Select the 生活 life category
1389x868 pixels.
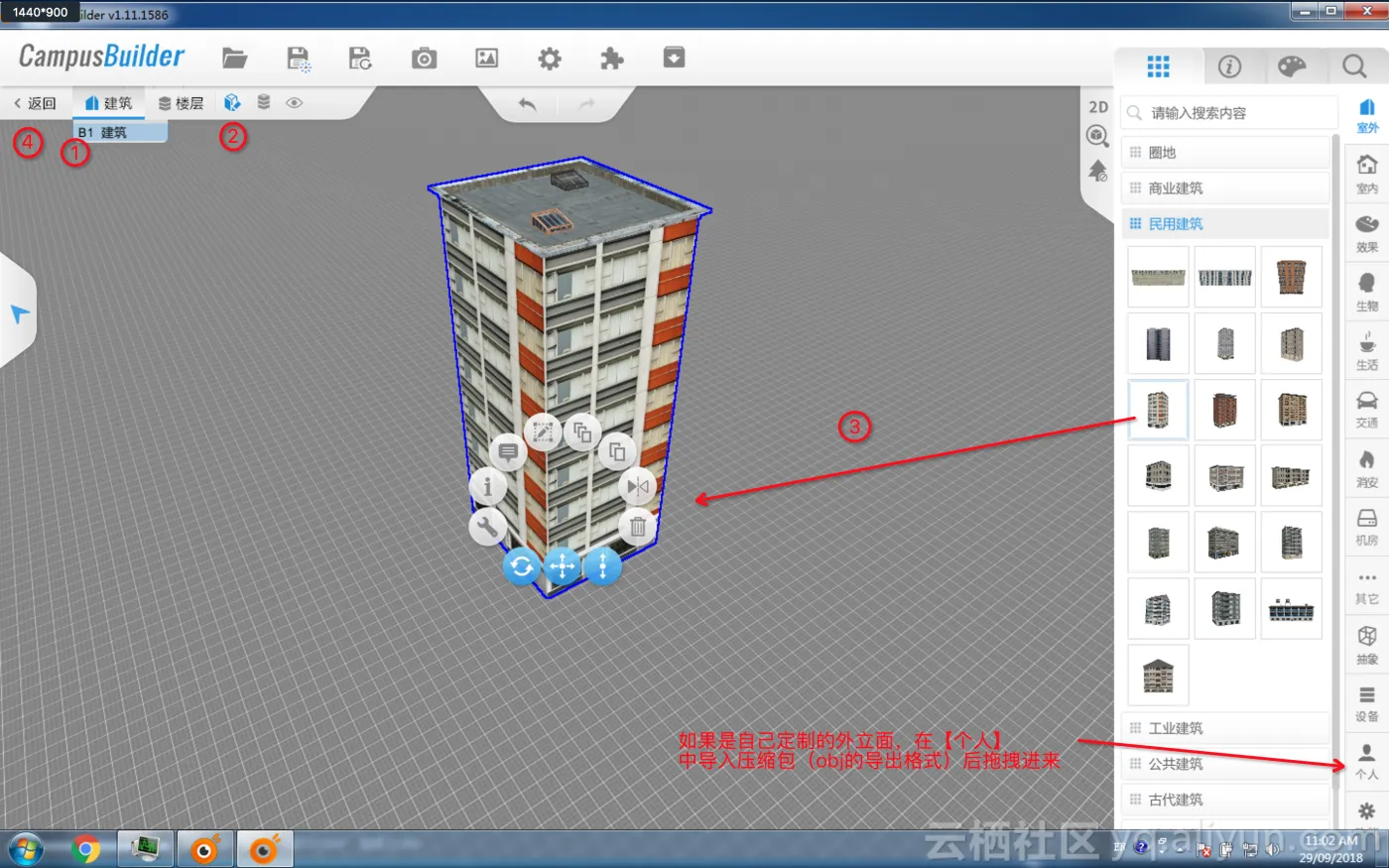1367,351
